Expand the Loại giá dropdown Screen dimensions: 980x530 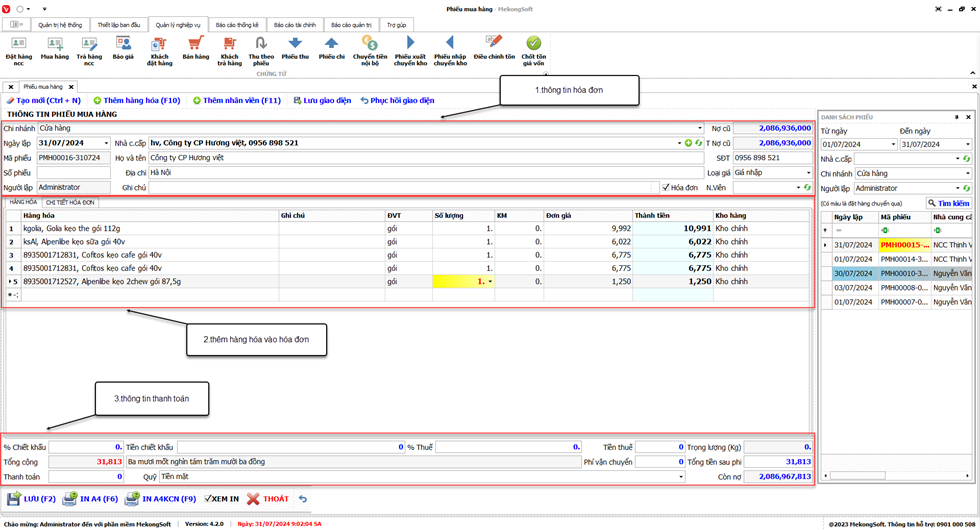[806, 172]
